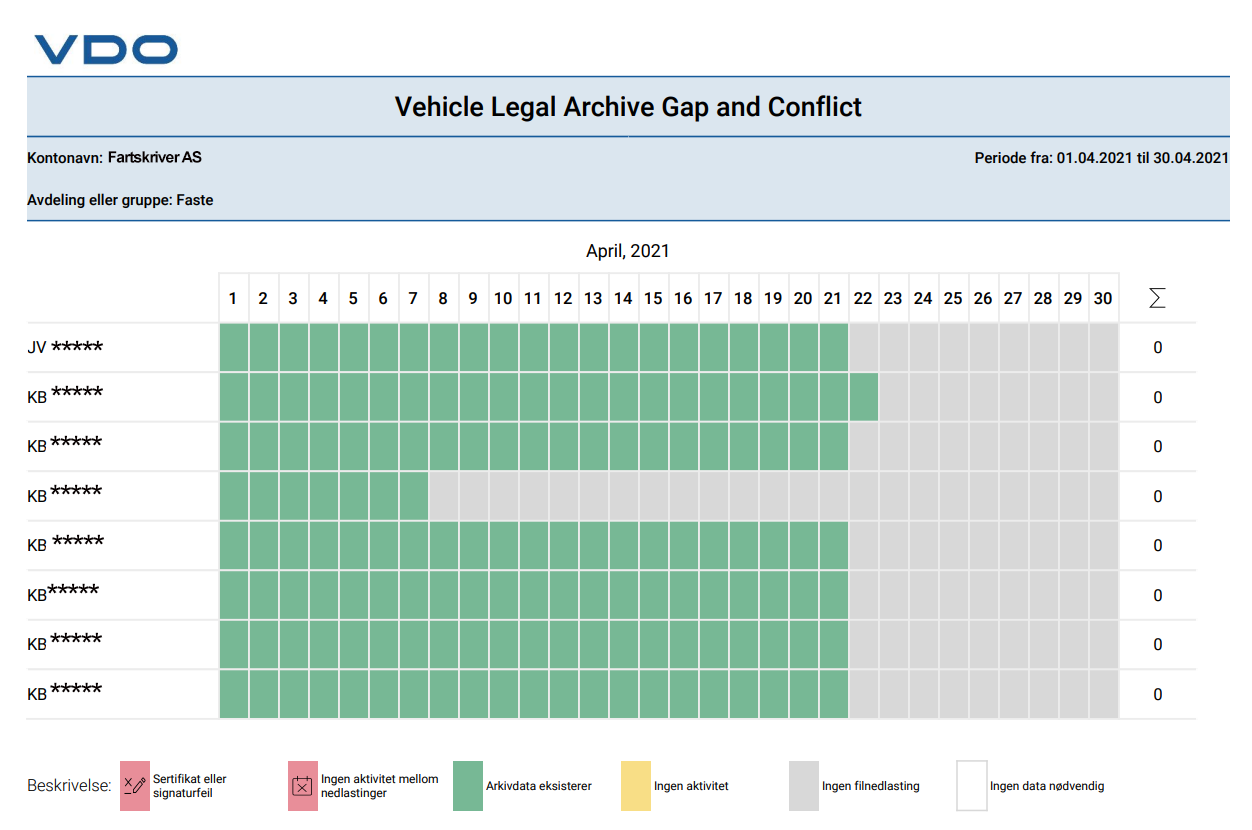1252x830 pixels.
Task: Click the April, 2021 month label
Action: pos(628,251)
